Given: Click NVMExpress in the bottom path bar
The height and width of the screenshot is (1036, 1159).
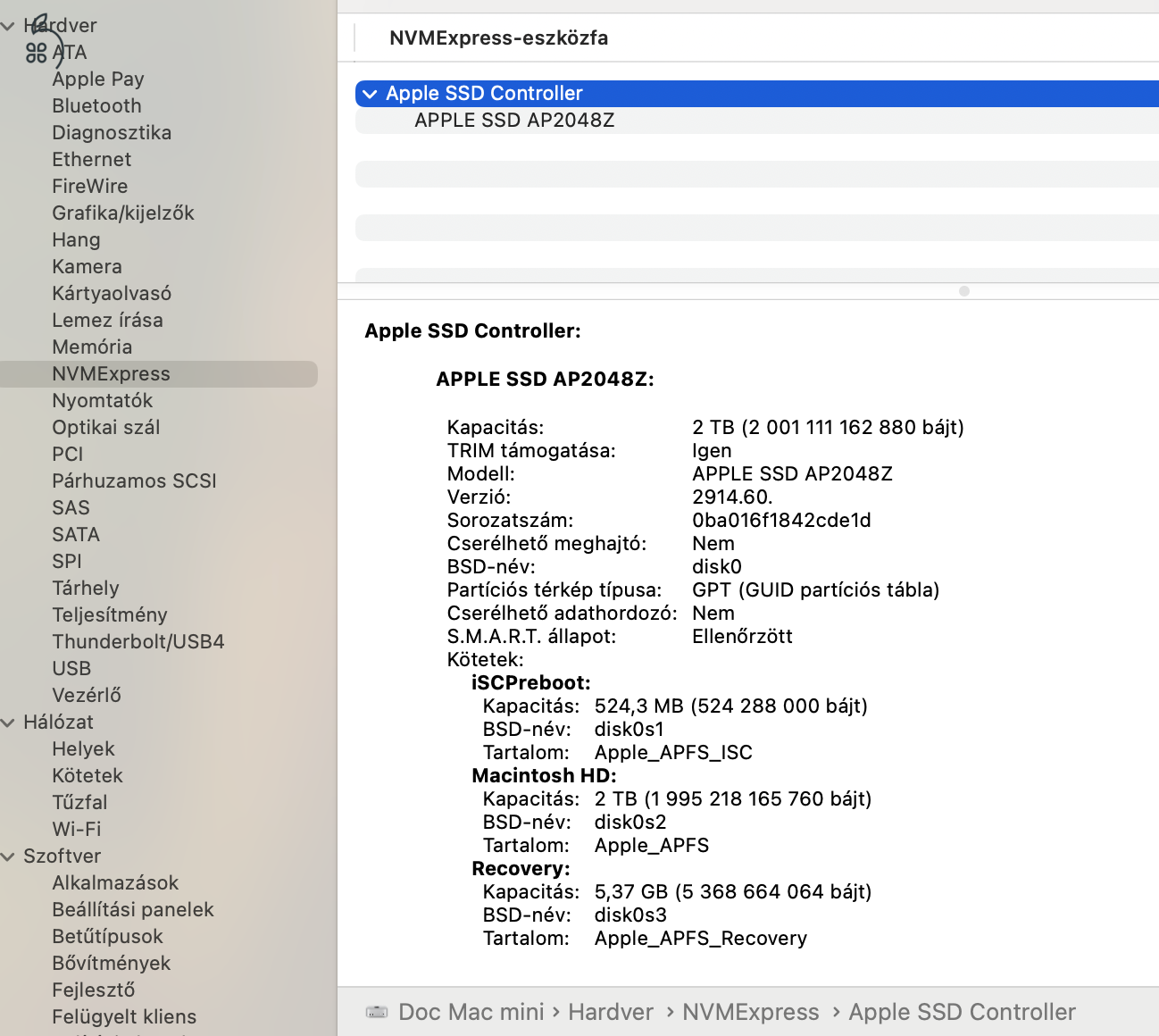Looking at the screenshot, I should [750, 1012].
